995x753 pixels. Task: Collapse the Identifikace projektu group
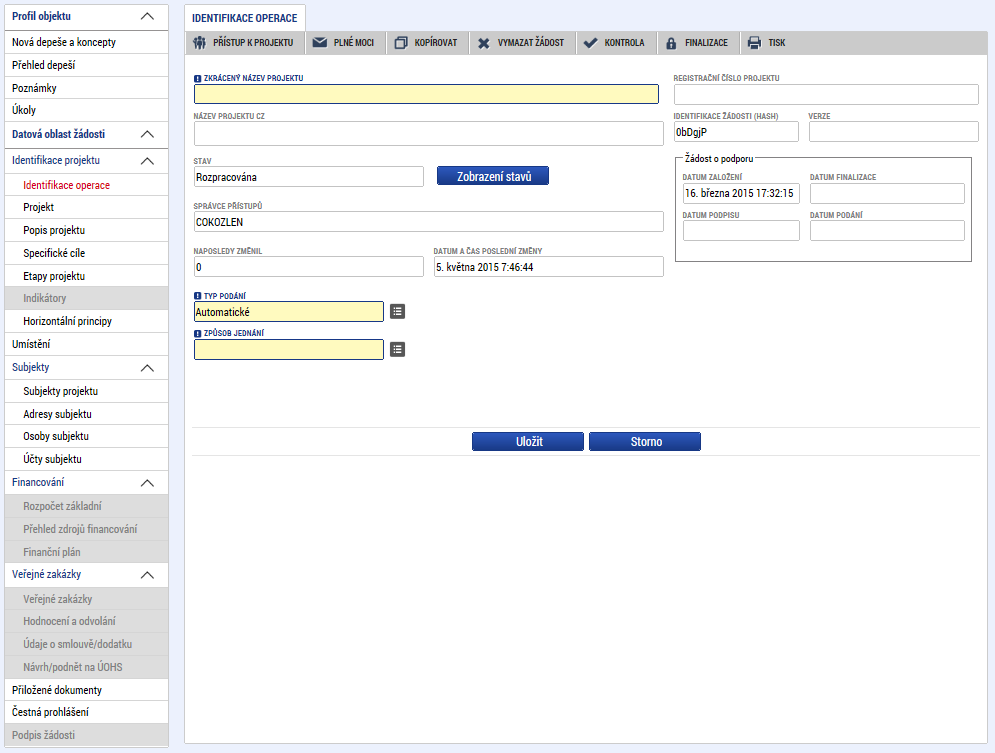click(147, 161)
